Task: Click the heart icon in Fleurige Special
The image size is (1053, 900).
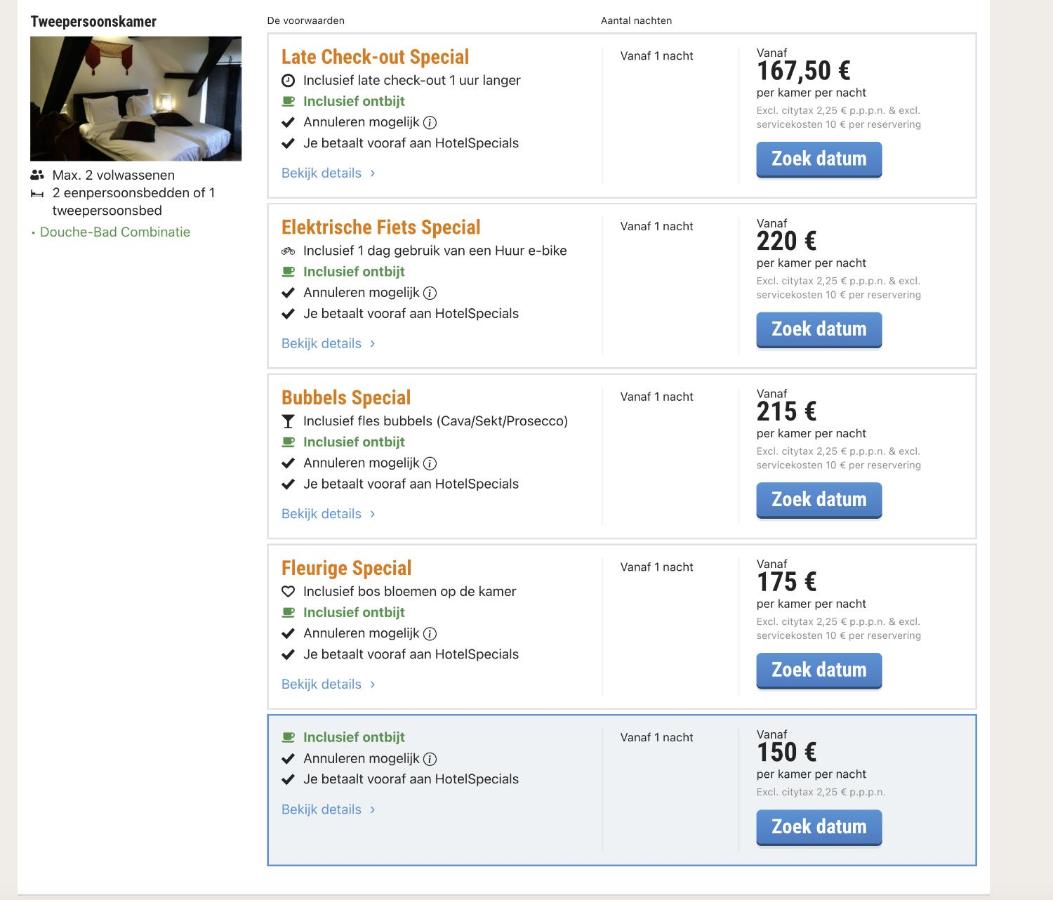Action: pyautogui.click(x=288, y=592)
